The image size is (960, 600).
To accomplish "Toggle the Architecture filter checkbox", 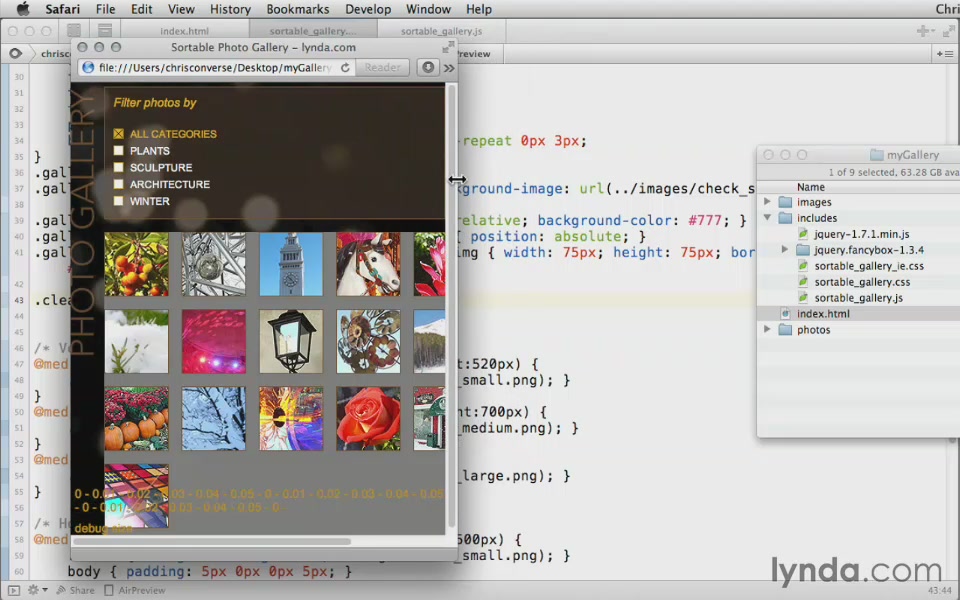I will (119, 185).
